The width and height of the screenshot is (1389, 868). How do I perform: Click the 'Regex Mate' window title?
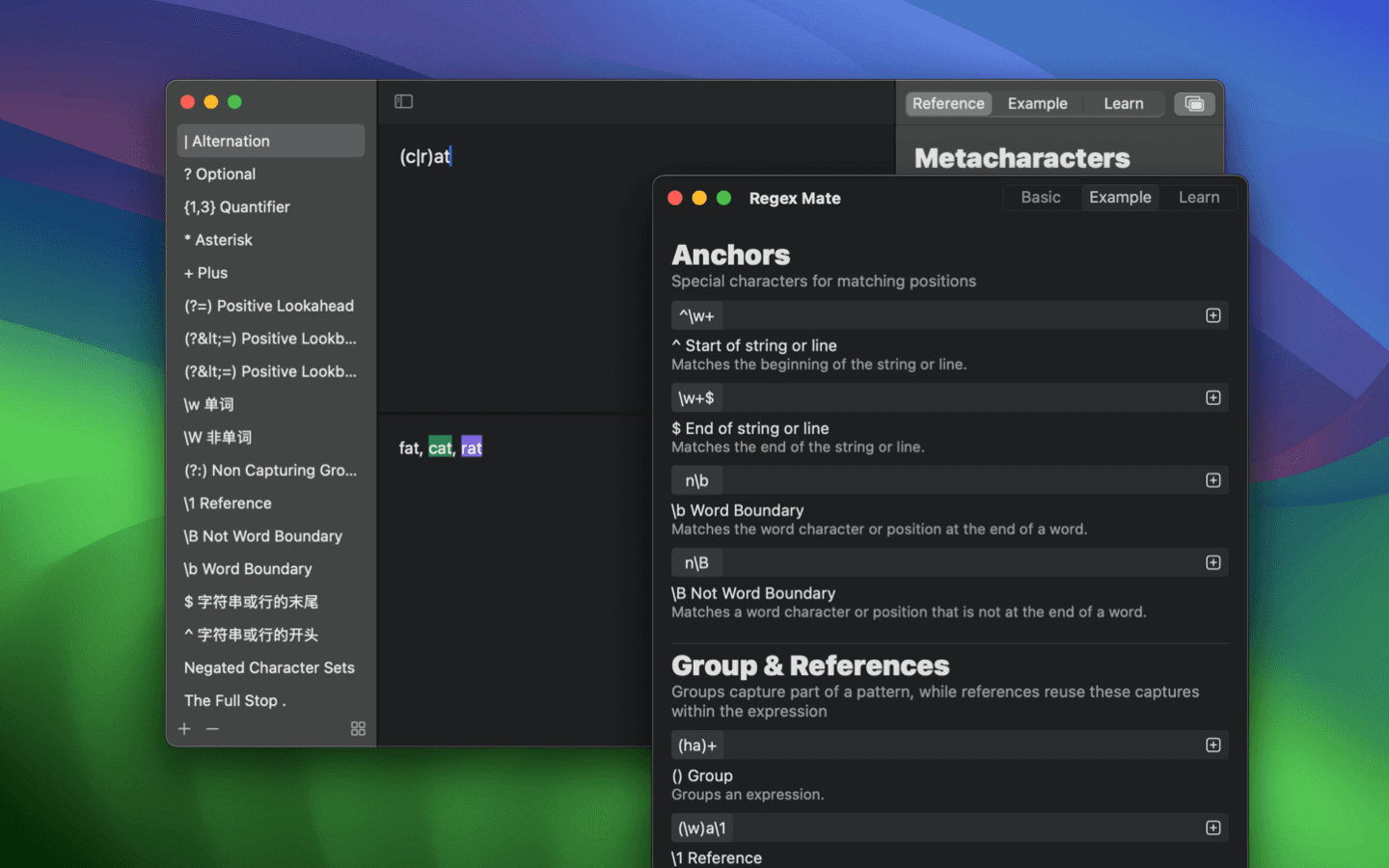795,198
